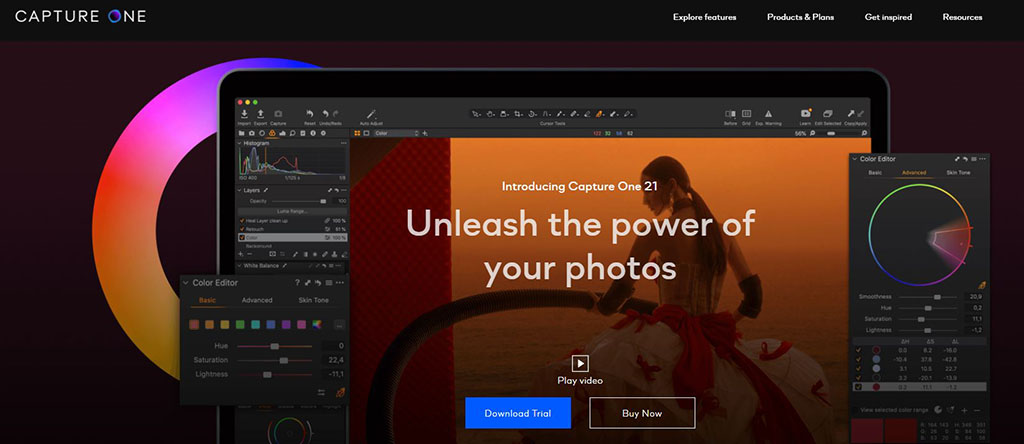The width and height of the screenshot is (1024, 444).
Task: Click the Import icon in the toolbar
Action: [244, 114]
